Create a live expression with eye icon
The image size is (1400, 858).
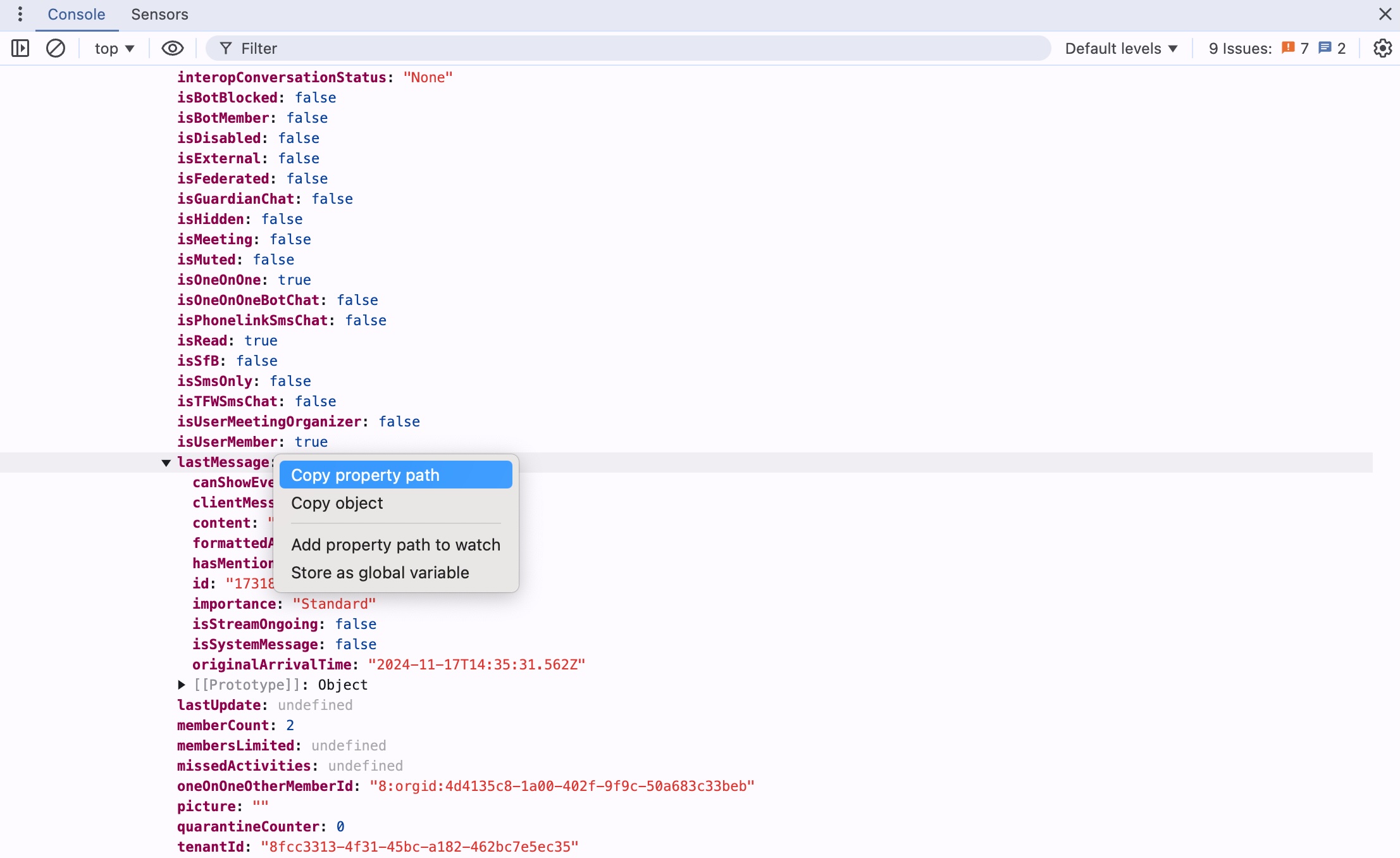click(x=172, y=48)
